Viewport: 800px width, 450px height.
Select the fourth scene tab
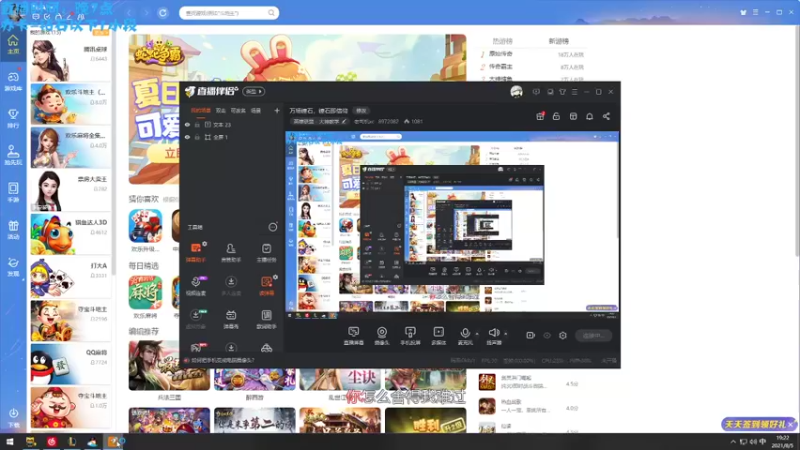pyautogui.click(x=256, y=110)
